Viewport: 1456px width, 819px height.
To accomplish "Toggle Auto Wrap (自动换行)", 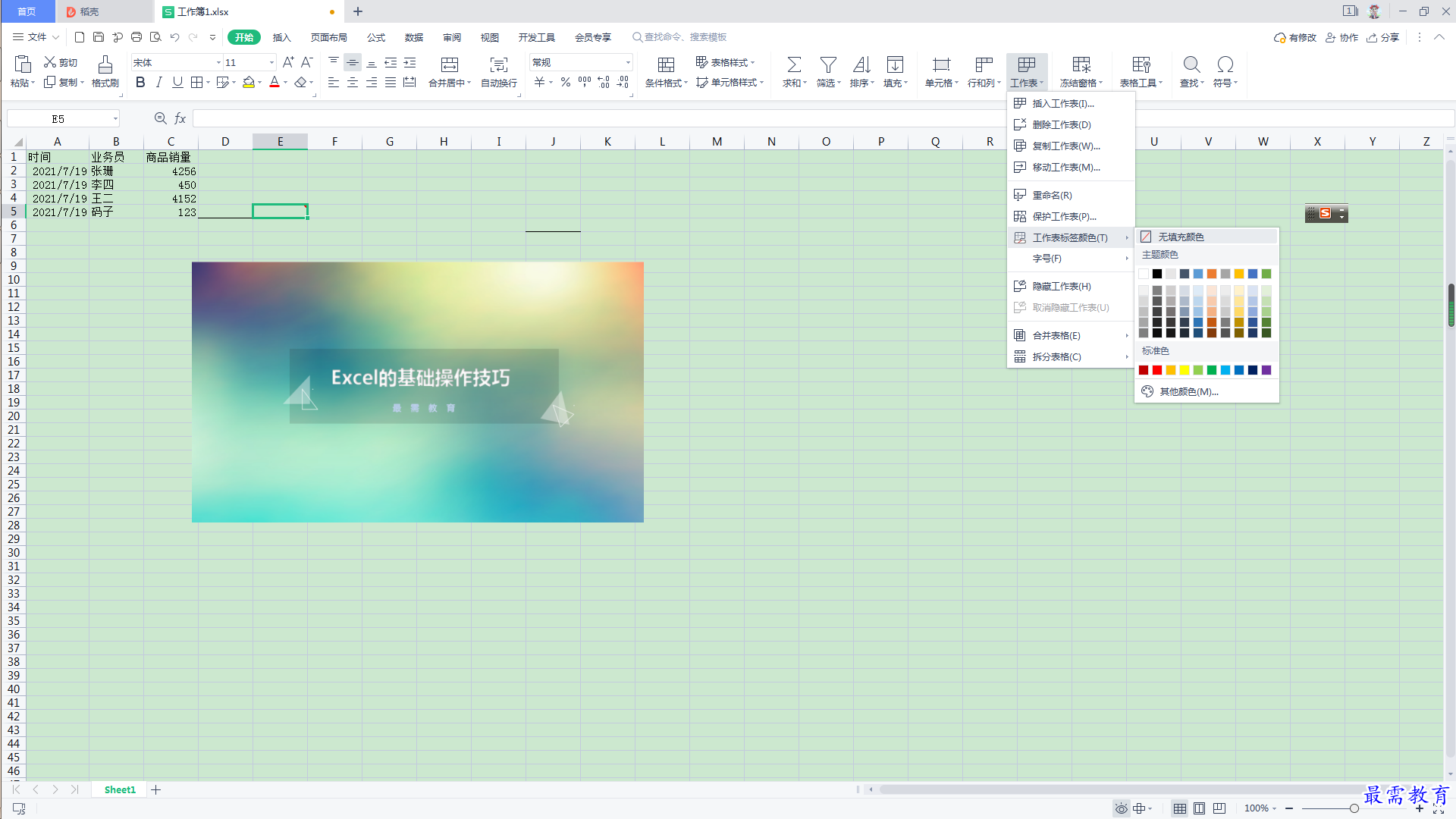I will 499,64.
